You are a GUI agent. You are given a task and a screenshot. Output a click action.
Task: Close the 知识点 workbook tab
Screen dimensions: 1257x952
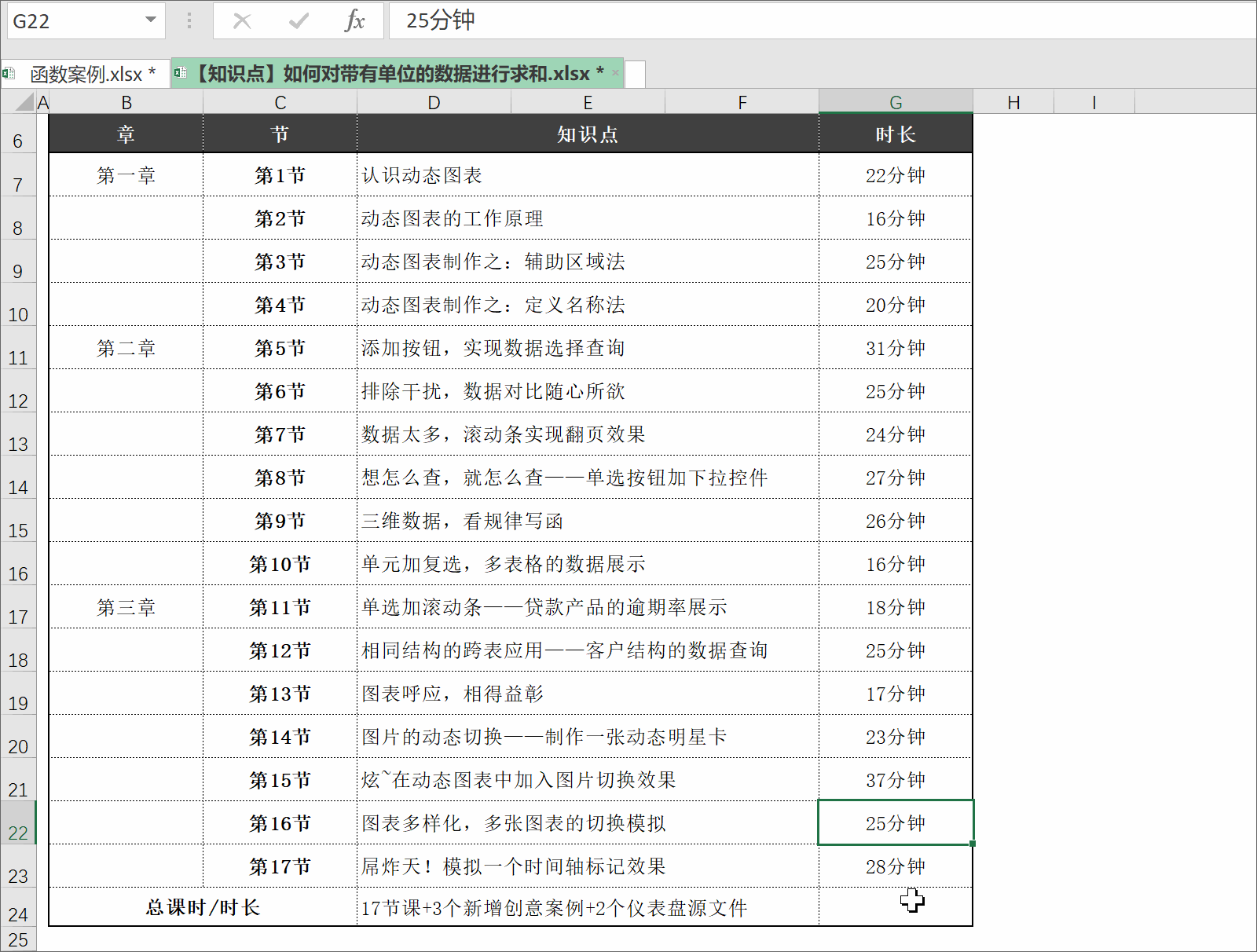tap(616, 73)
